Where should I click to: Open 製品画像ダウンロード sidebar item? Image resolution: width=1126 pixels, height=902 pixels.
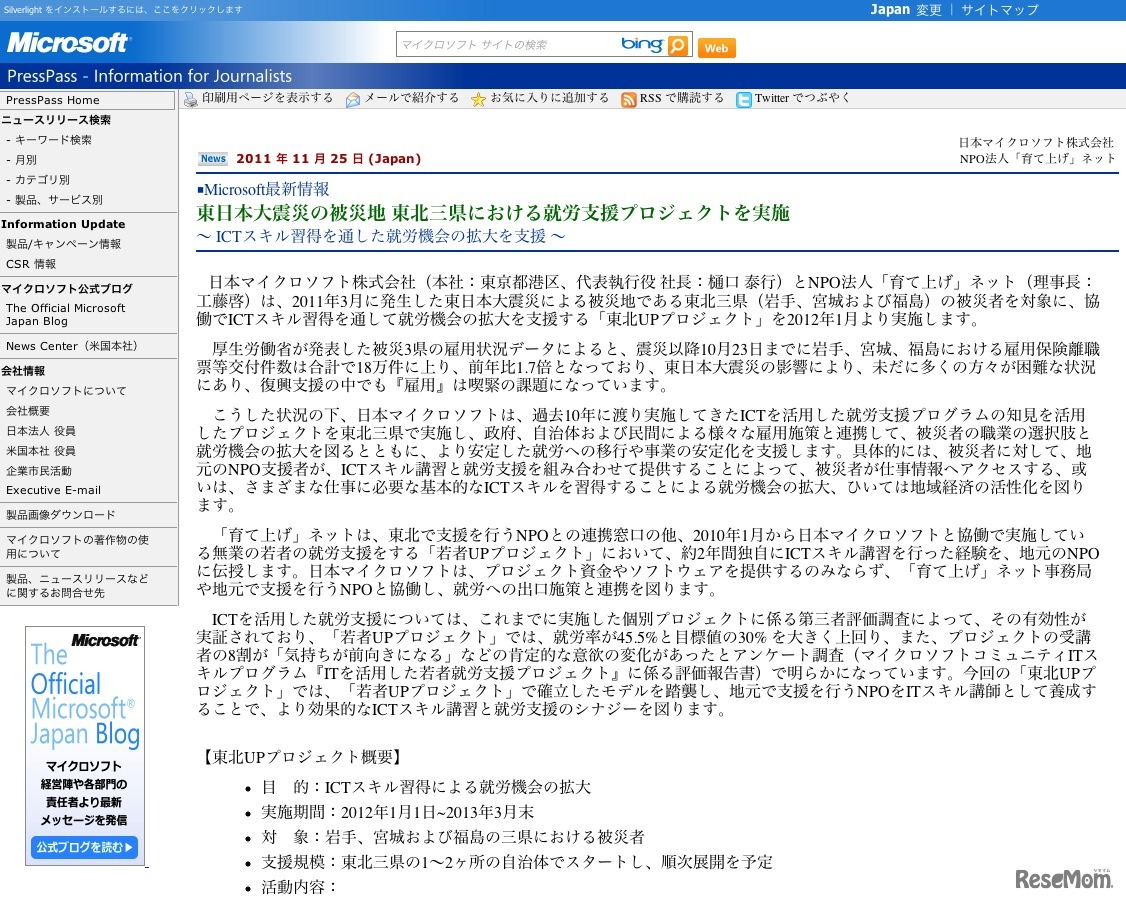point(60,515)
